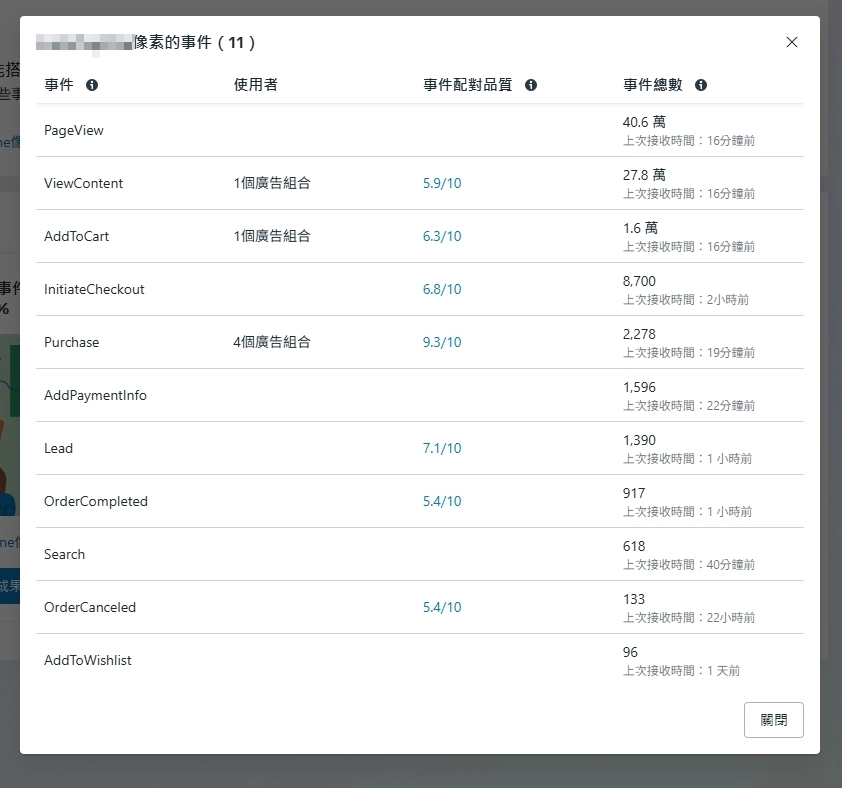Viewport: 842px width, 788px height.
Task: Click InitiateCheckout last received 2小時前
Action: (686, 300)
